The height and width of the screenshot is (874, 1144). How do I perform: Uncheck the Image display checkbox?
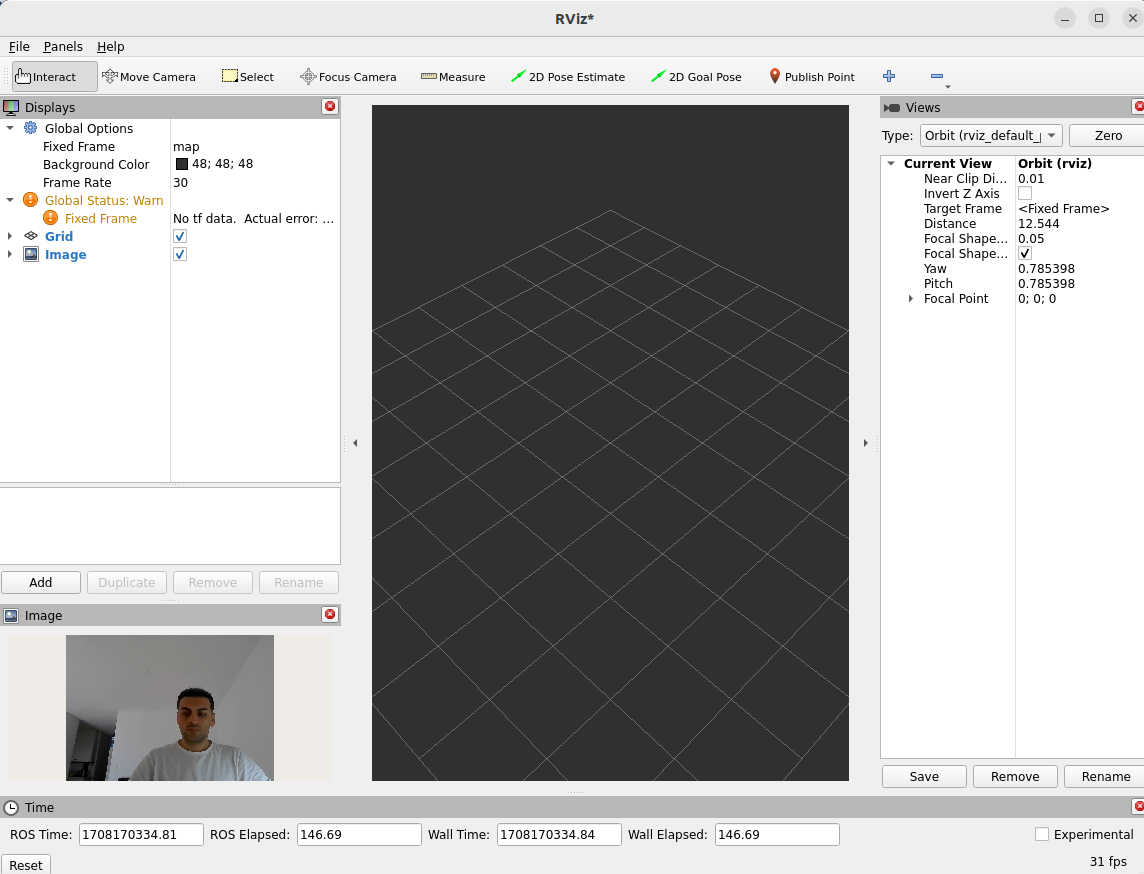(180, 255)
